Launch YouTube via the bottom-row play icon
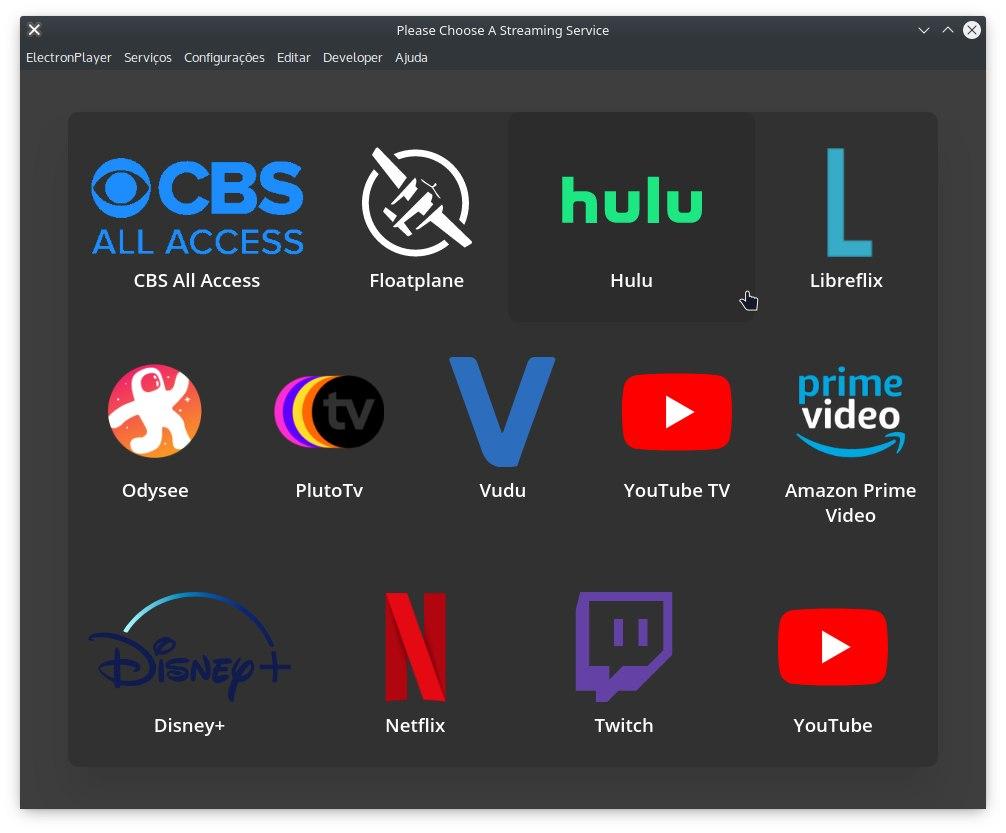 pos(833,646)
